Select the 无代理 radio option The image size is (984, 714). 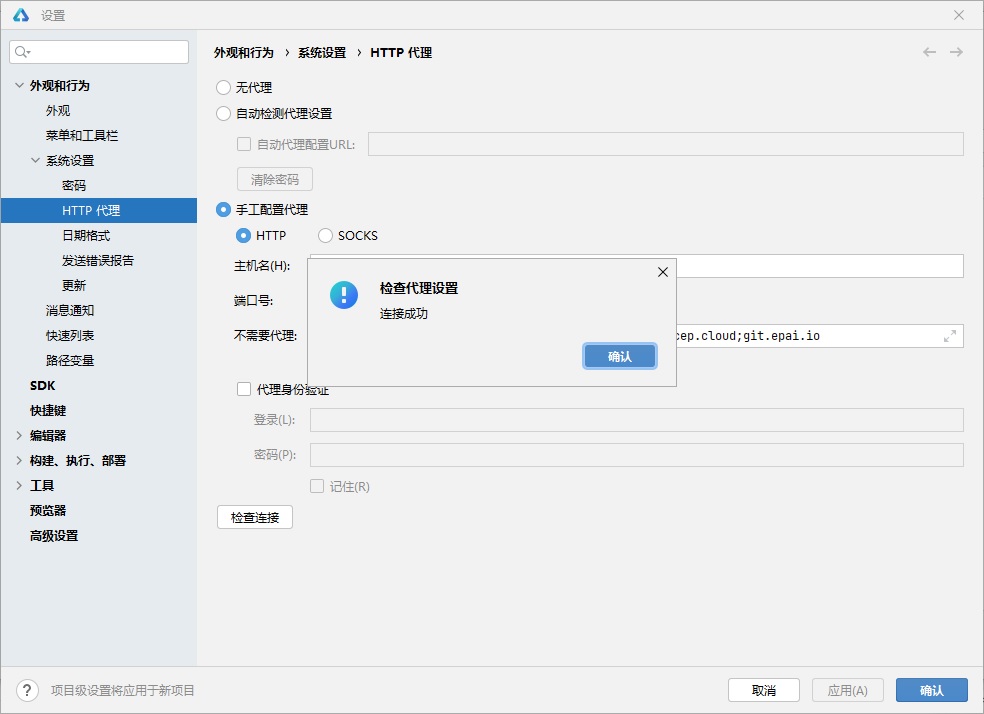[222, 88]
